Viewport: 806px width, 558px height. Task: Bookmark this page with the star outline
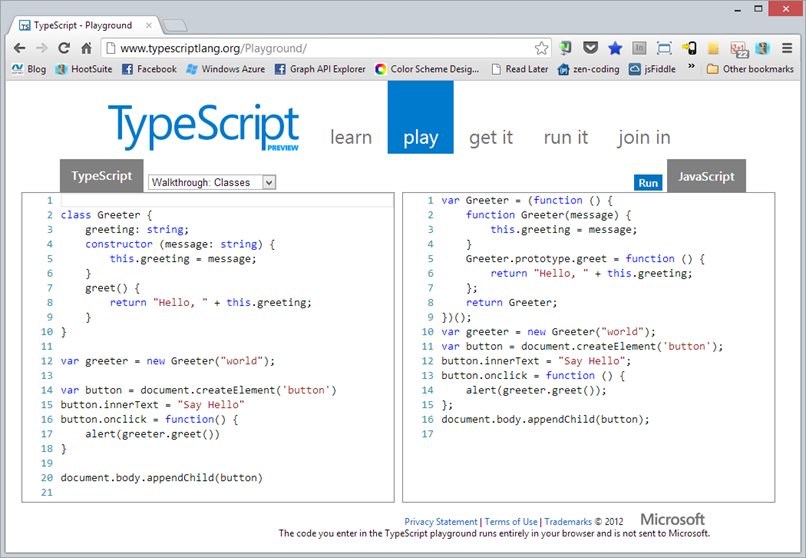pyautogui.click(x=541, y=48)
